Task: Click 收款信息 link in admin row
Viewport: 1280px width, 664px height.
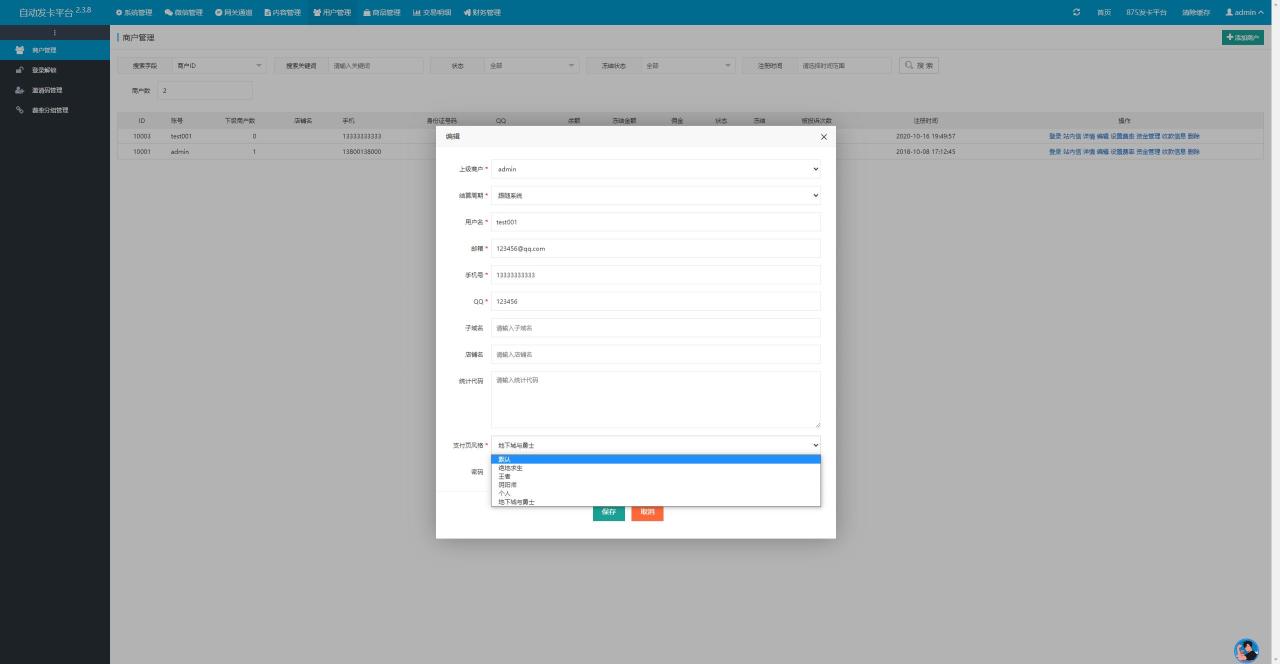Action: tap(1174, 152)
